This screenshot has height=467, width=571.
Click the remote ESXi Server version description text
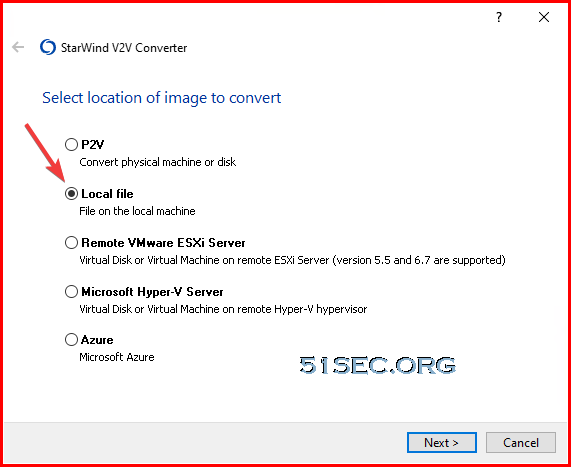pyautogui.click(x=292, y=260)
